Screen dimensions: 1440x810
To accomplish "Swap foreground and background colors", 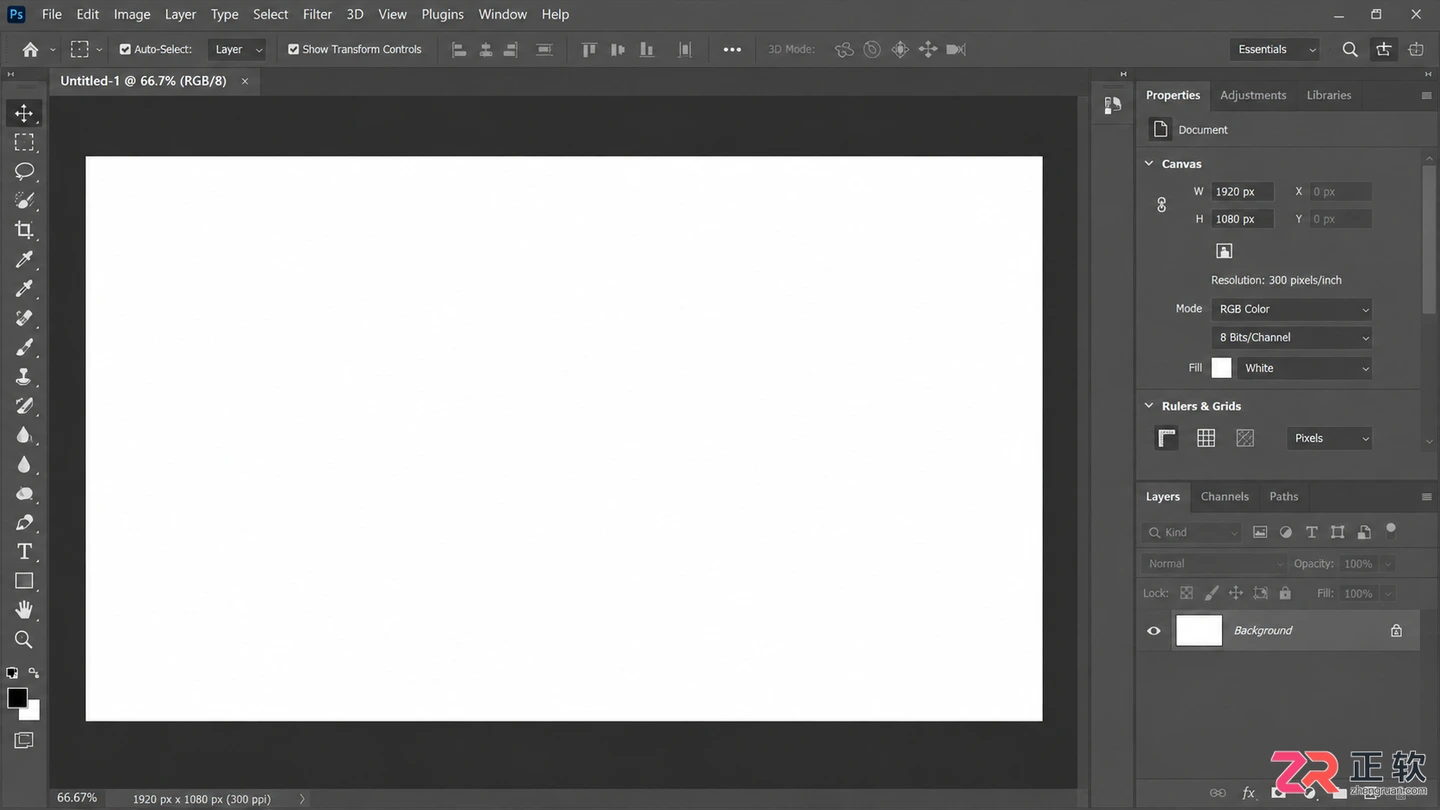I will coord(34,673).
